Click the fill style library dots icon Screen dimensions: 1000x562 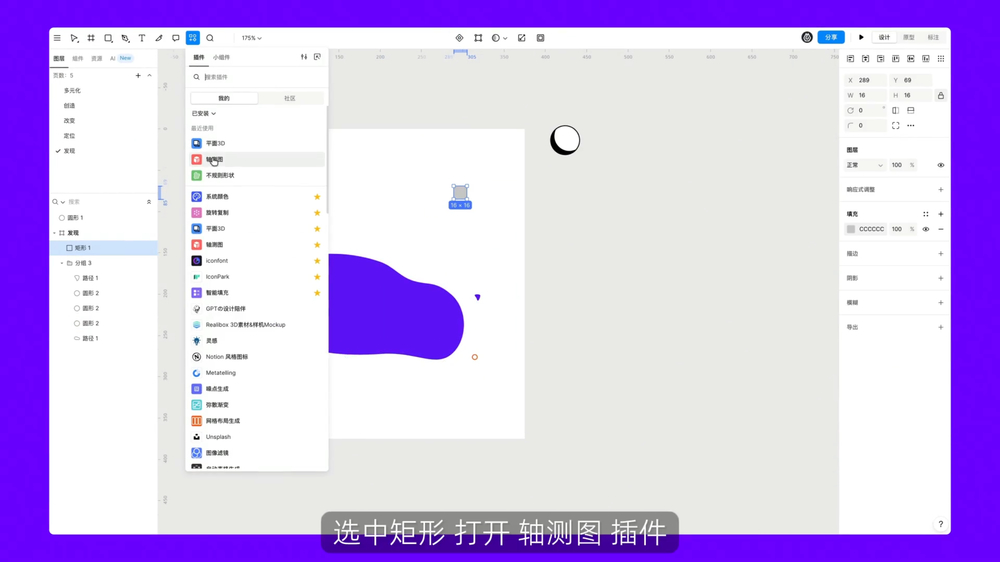(x=925, y=214)
